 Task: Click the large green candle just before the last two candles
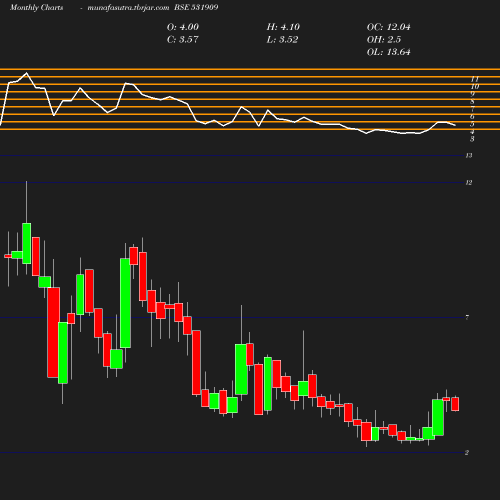coord(438,417)
